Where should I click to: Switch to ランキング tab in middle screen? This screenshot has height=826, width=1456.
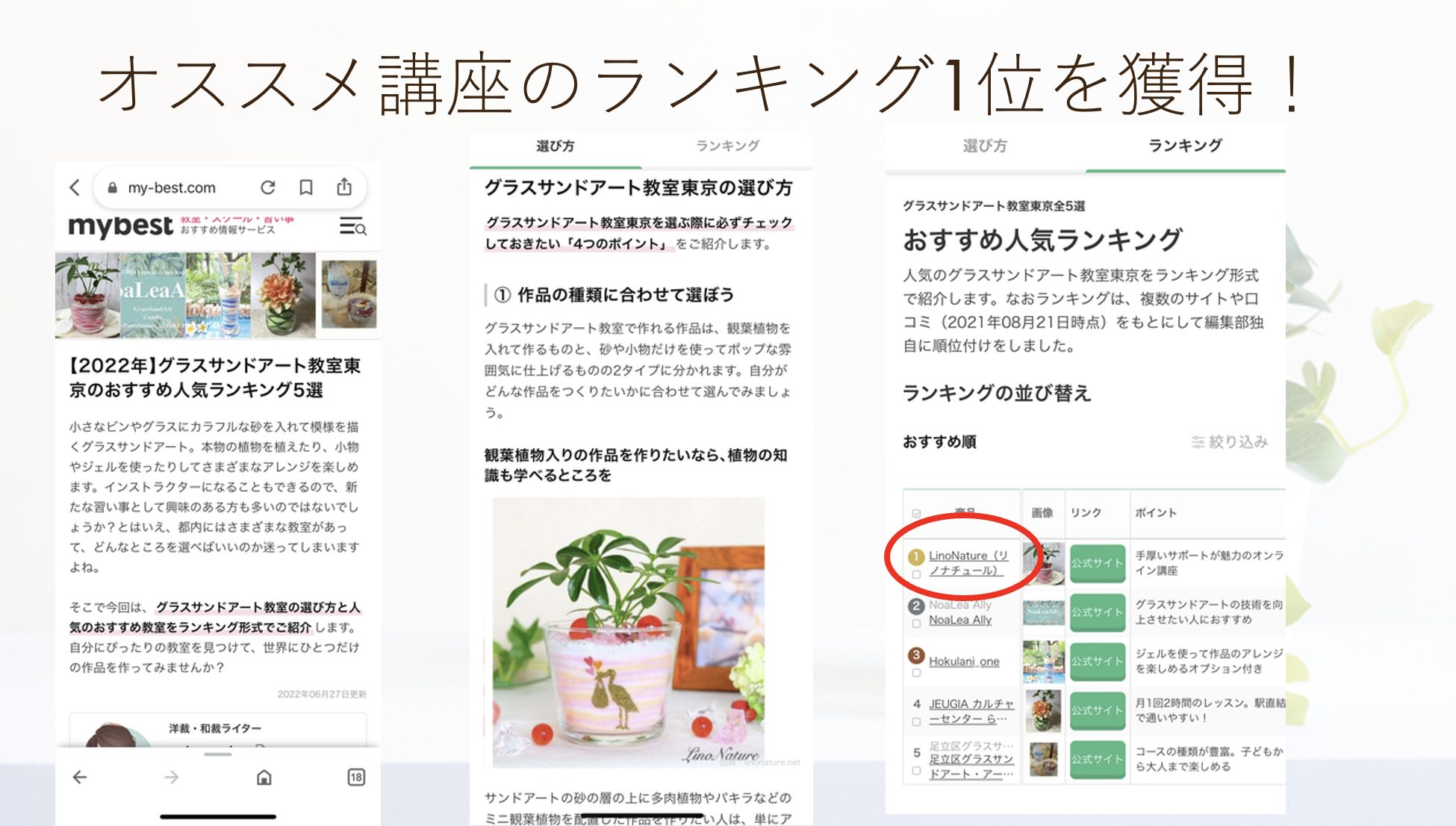click(x=728, y=146)
